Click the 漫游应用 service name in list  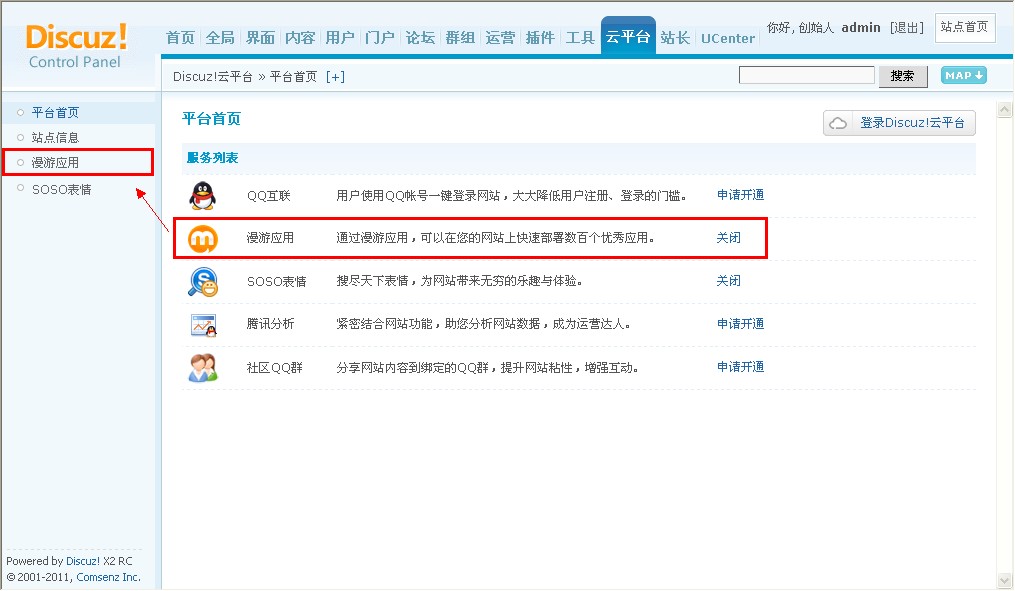tap(270, 238)
